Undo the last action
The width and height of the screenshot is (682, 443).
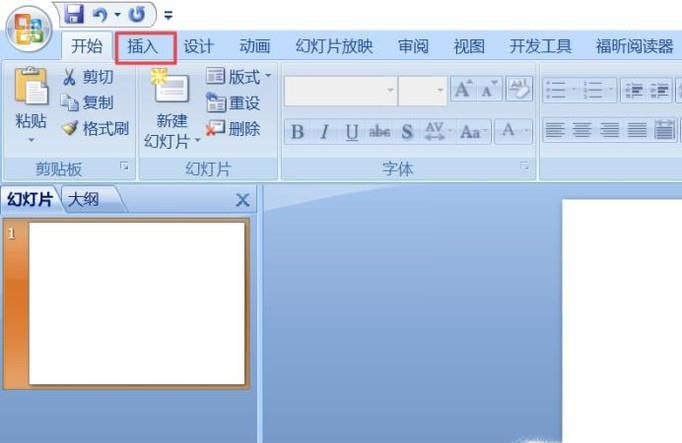tap(100, 15)
